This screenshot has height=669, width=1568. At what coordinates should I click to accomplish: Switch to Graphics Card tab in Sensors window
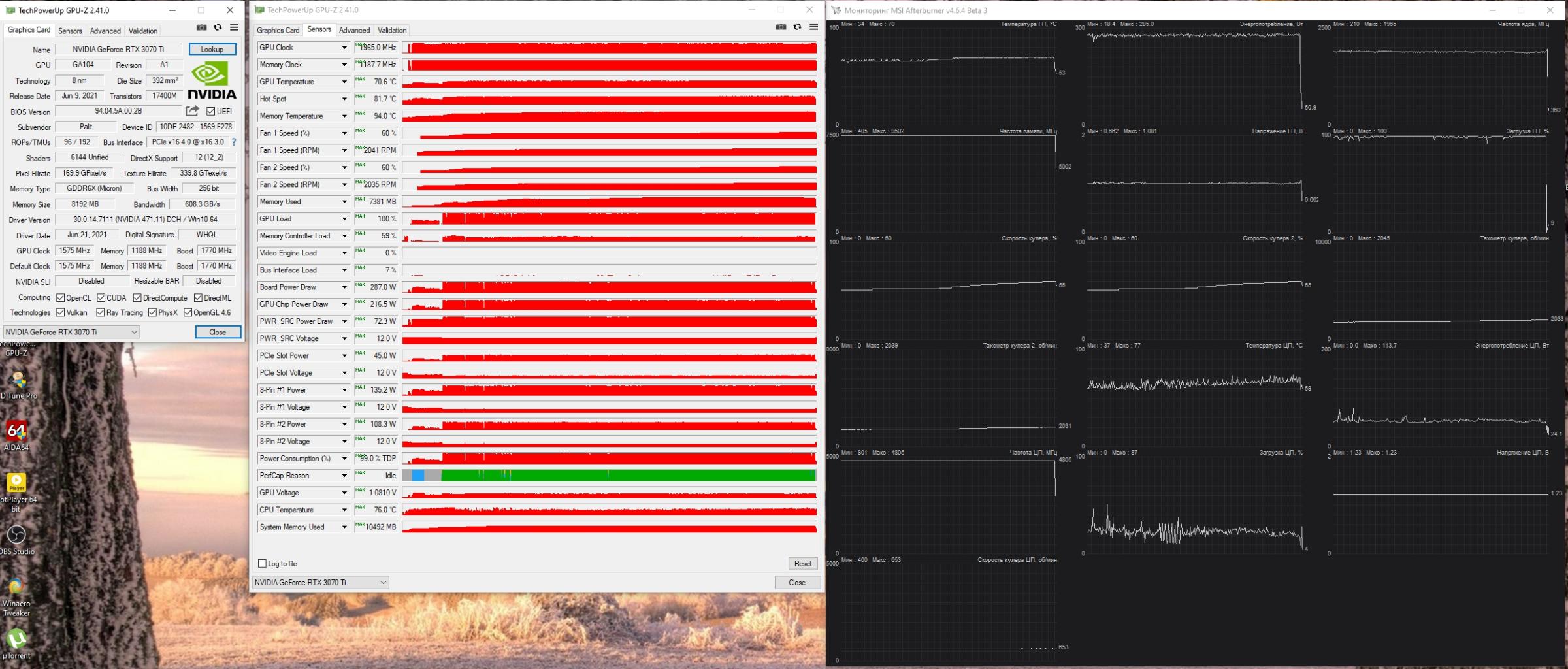tap(278, 30)
